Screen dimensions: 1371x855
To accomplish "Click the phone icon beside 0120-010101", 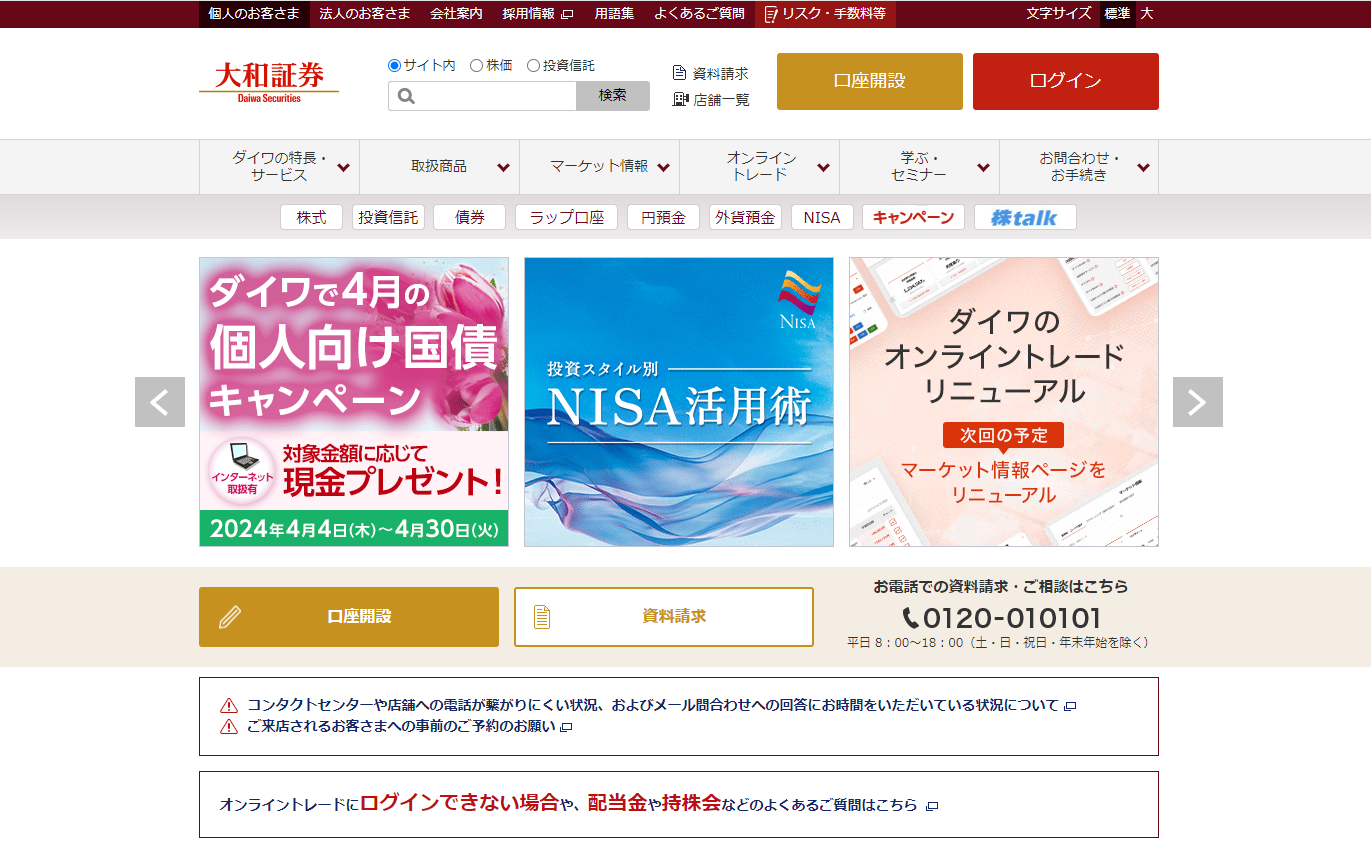I will (x=910, y=618).
